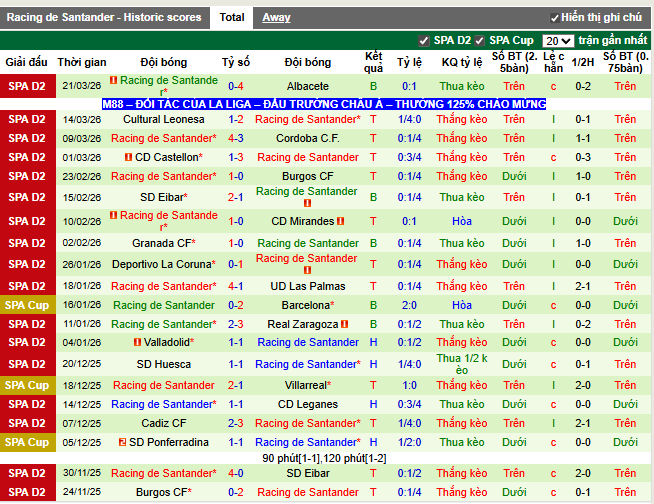The image size is (654, 504).
Task: Click the Giải đấu column header
Action: click(x=26, y=63)
